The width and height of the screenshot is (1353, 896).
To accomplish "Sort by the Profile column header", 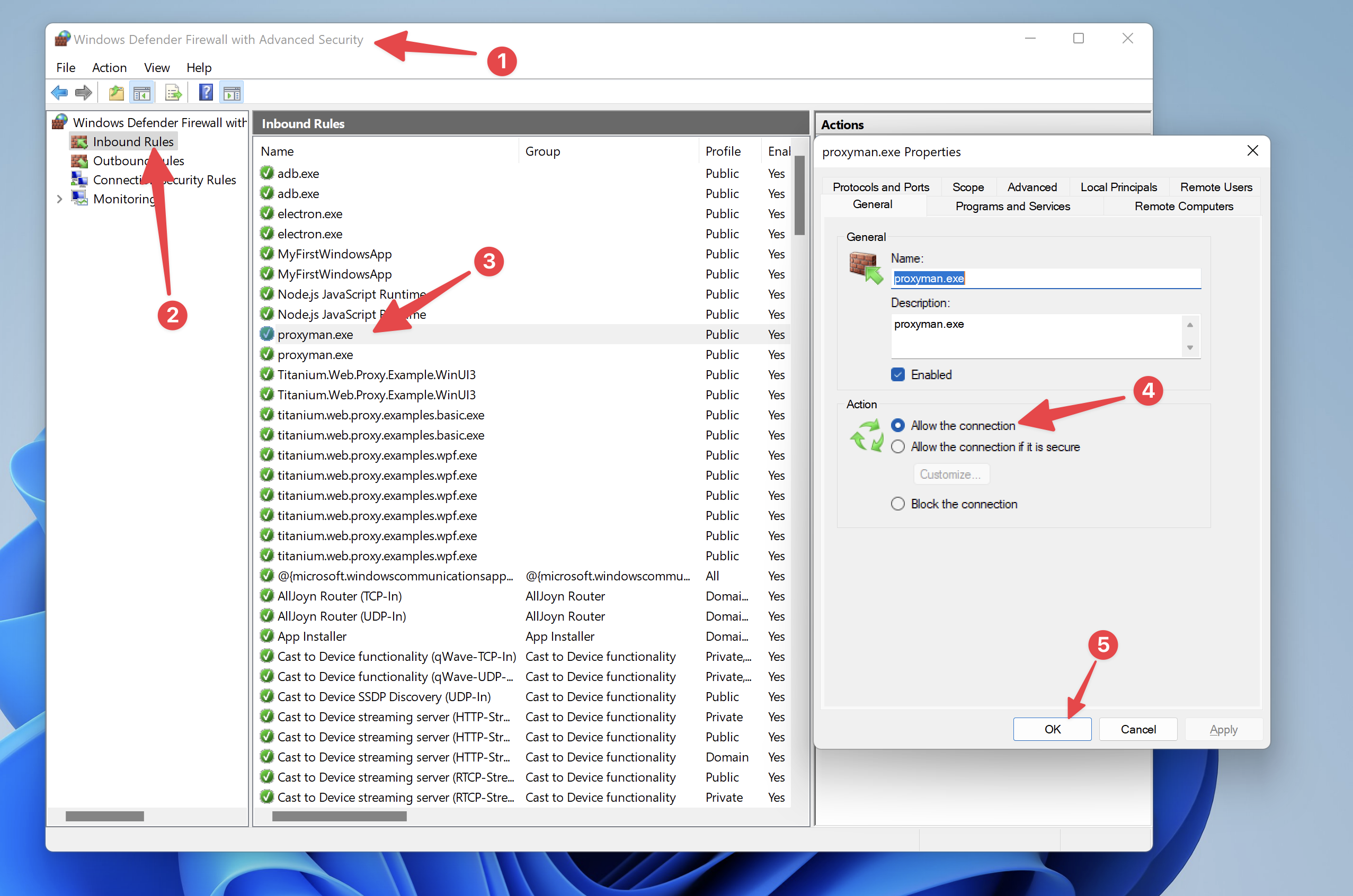I will (729, 151).
